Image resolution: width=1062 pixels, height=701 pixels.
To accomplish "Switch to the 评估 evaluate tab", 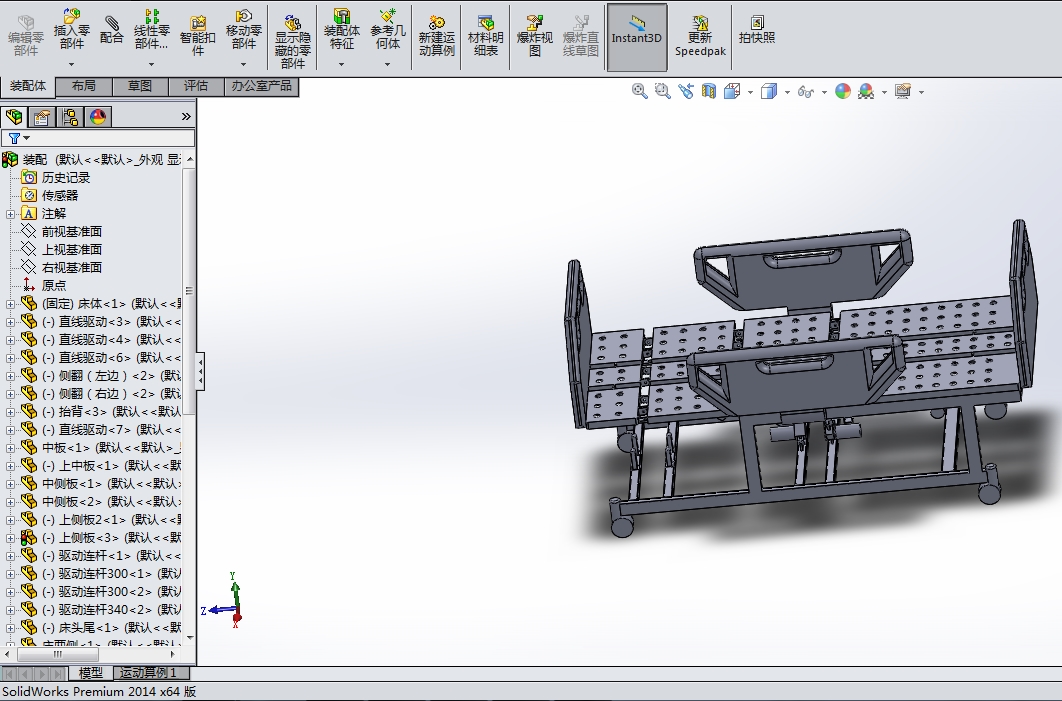I will pos(196,86).
